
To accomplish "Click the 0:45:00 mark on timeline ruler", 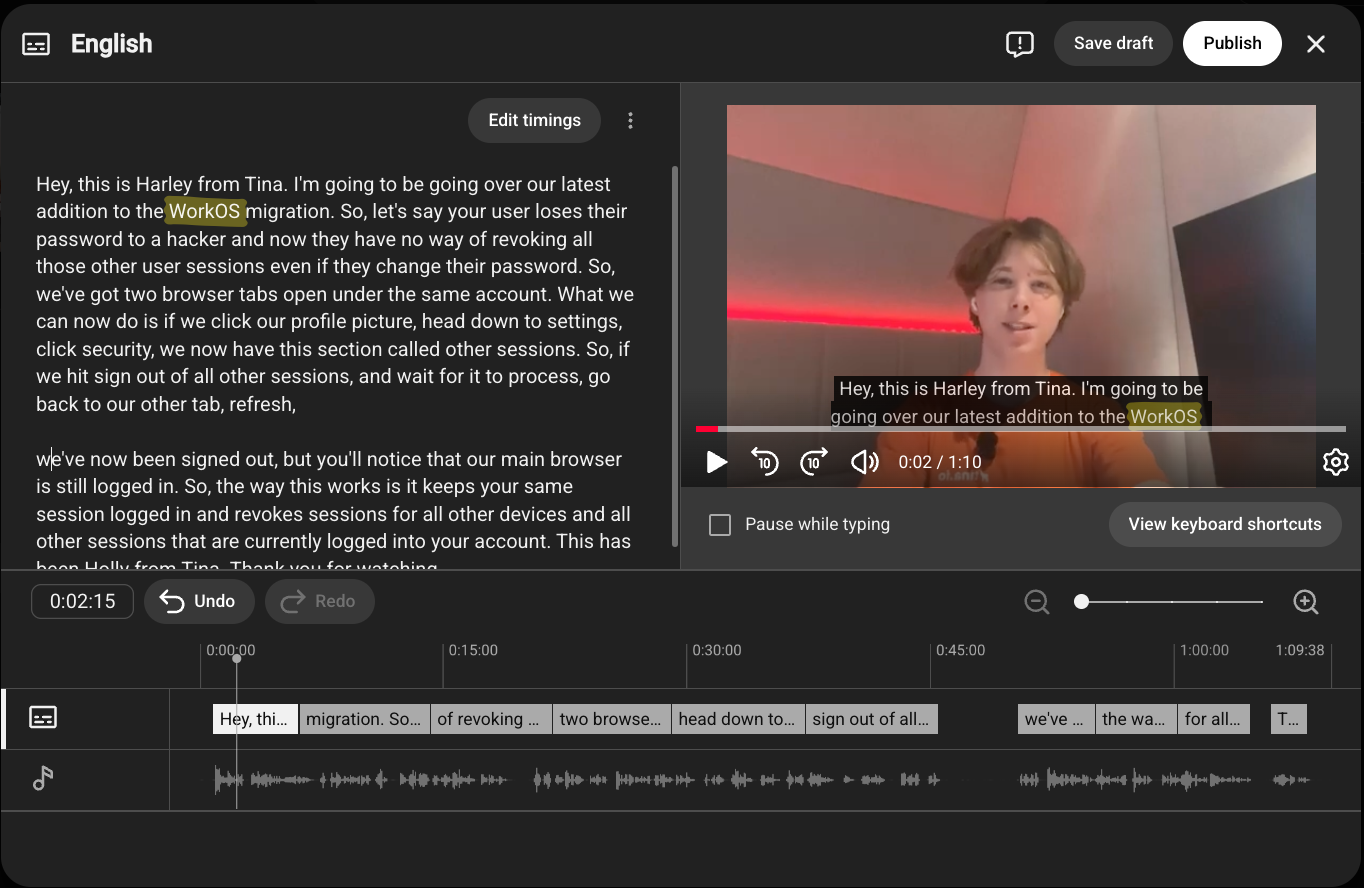I will point(960,650).
